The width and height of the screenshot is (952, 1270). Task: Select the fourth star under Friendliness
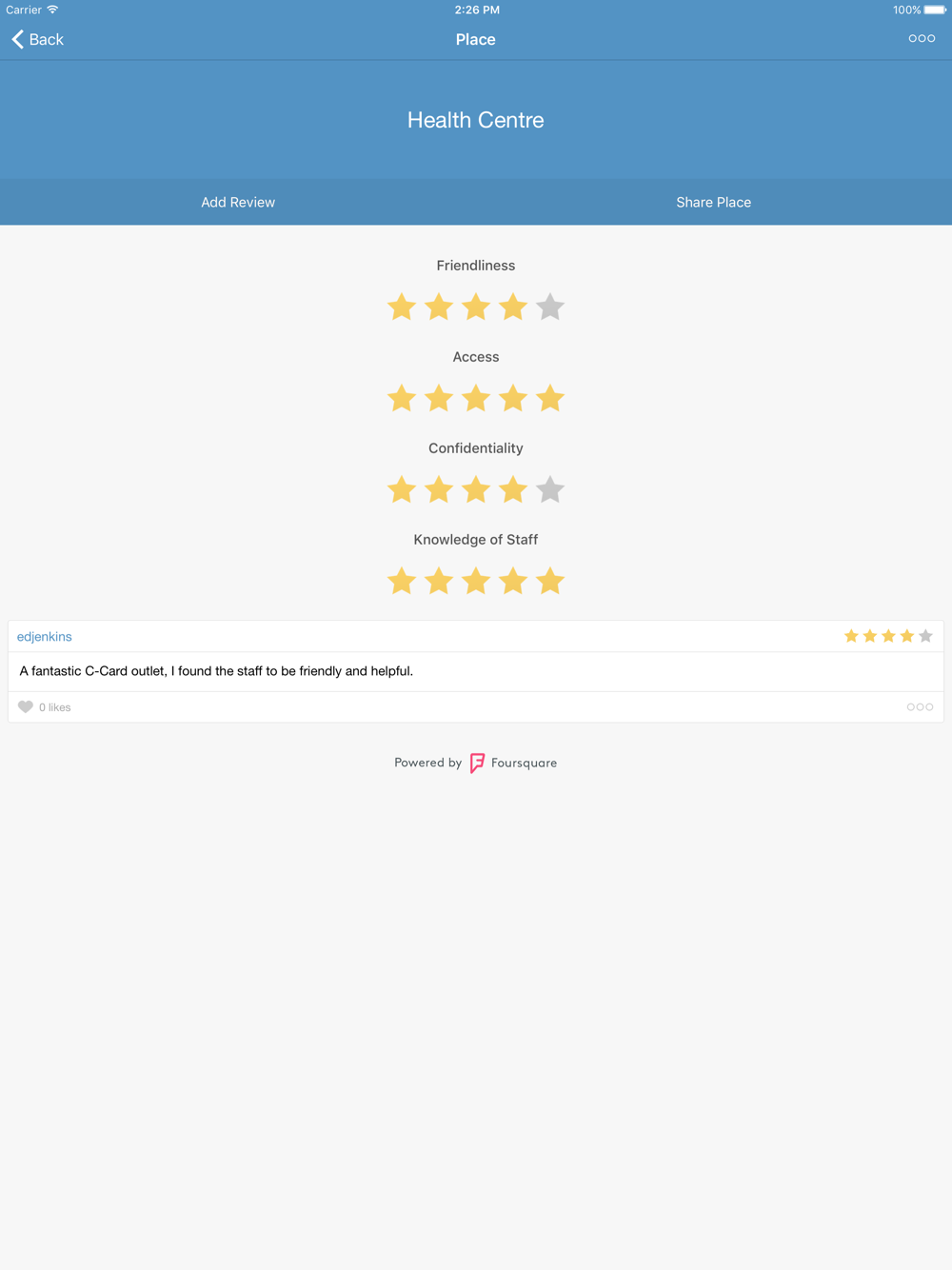coord(513,307)
